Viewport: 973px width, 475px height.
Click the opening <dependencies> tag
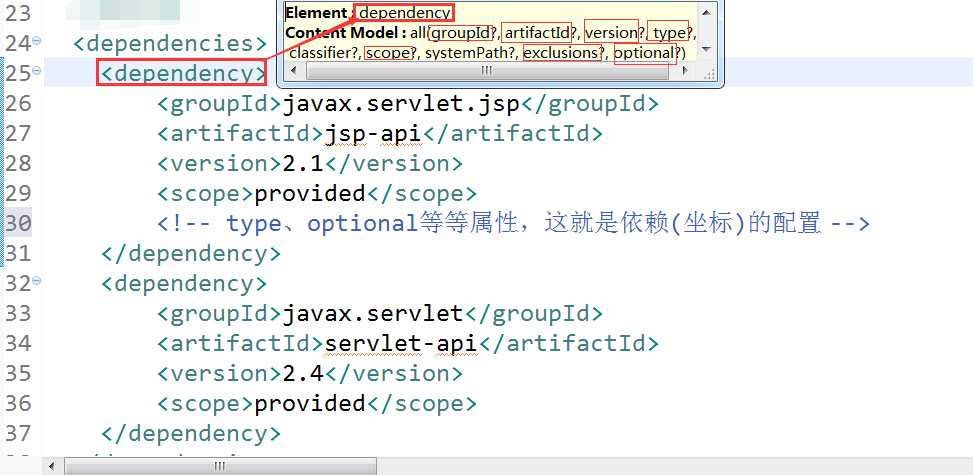[170, 44]
